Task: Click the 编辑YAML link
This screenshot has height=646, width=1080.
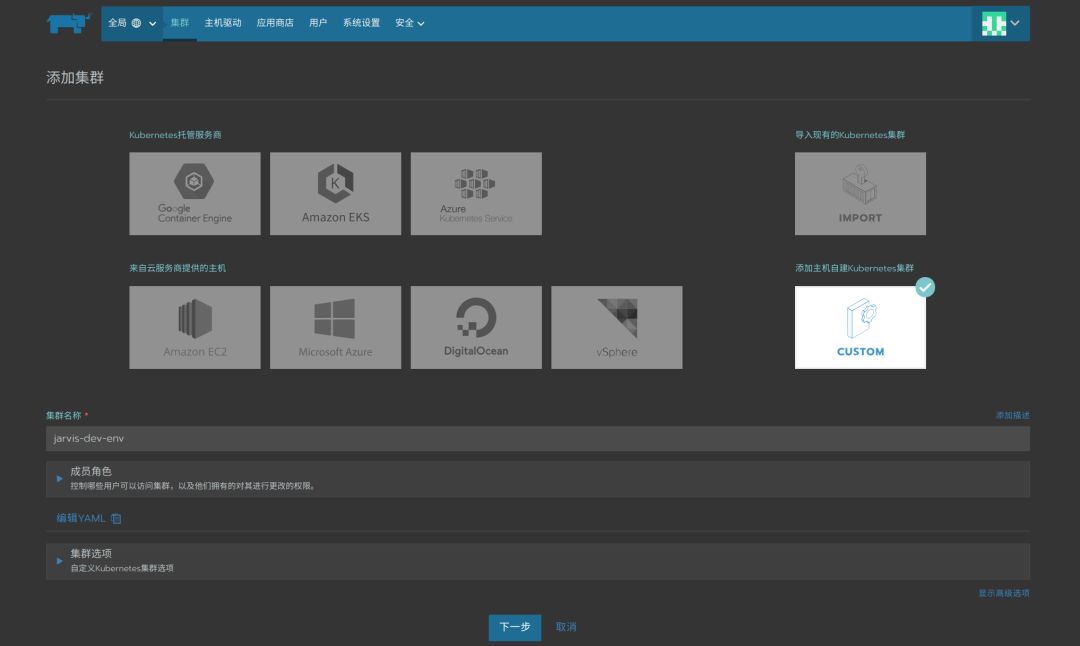Action: pyautogui.click(x=81, y=518)
